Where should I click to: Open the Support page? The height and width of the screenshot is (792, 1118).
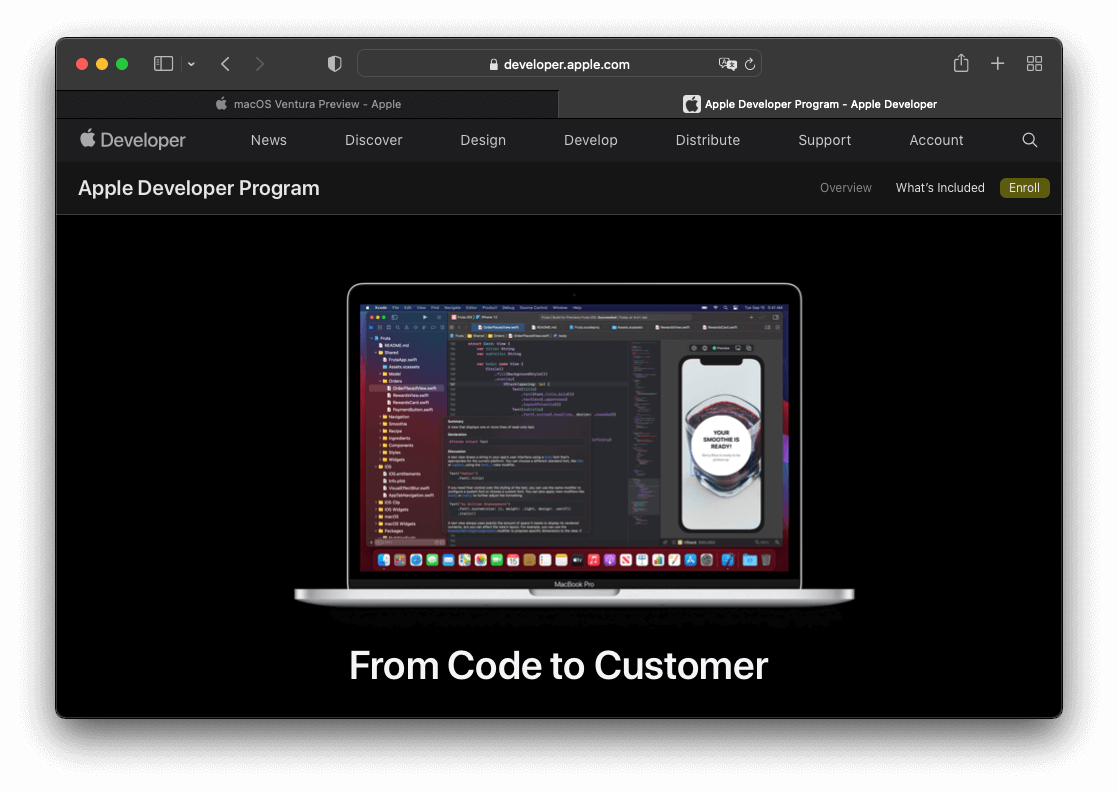pos(825,140)
